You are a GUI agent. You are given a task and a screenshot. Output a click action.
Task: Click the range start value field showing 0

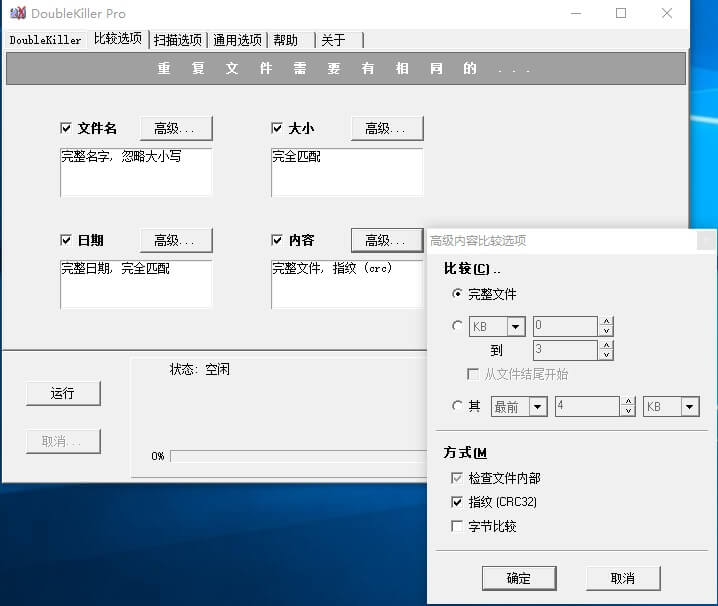coord(565,327)
